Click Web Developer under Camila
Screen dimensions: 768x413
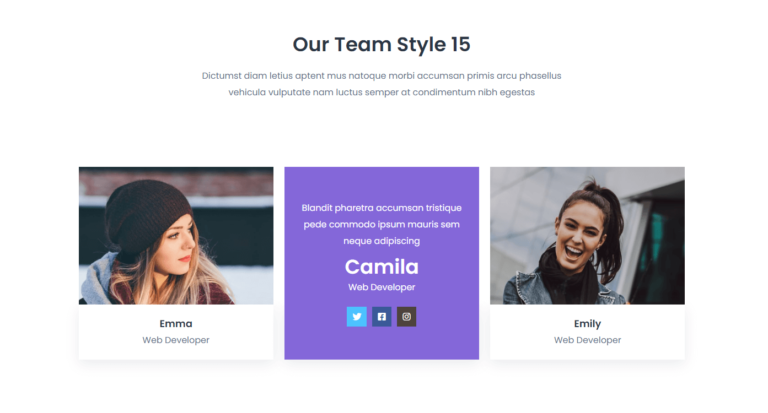(382, 287)
